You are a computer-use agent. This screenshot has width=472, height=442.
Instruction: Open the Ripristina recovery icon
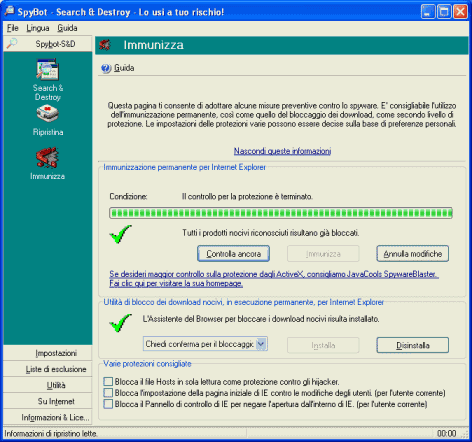tap(48, 114)
